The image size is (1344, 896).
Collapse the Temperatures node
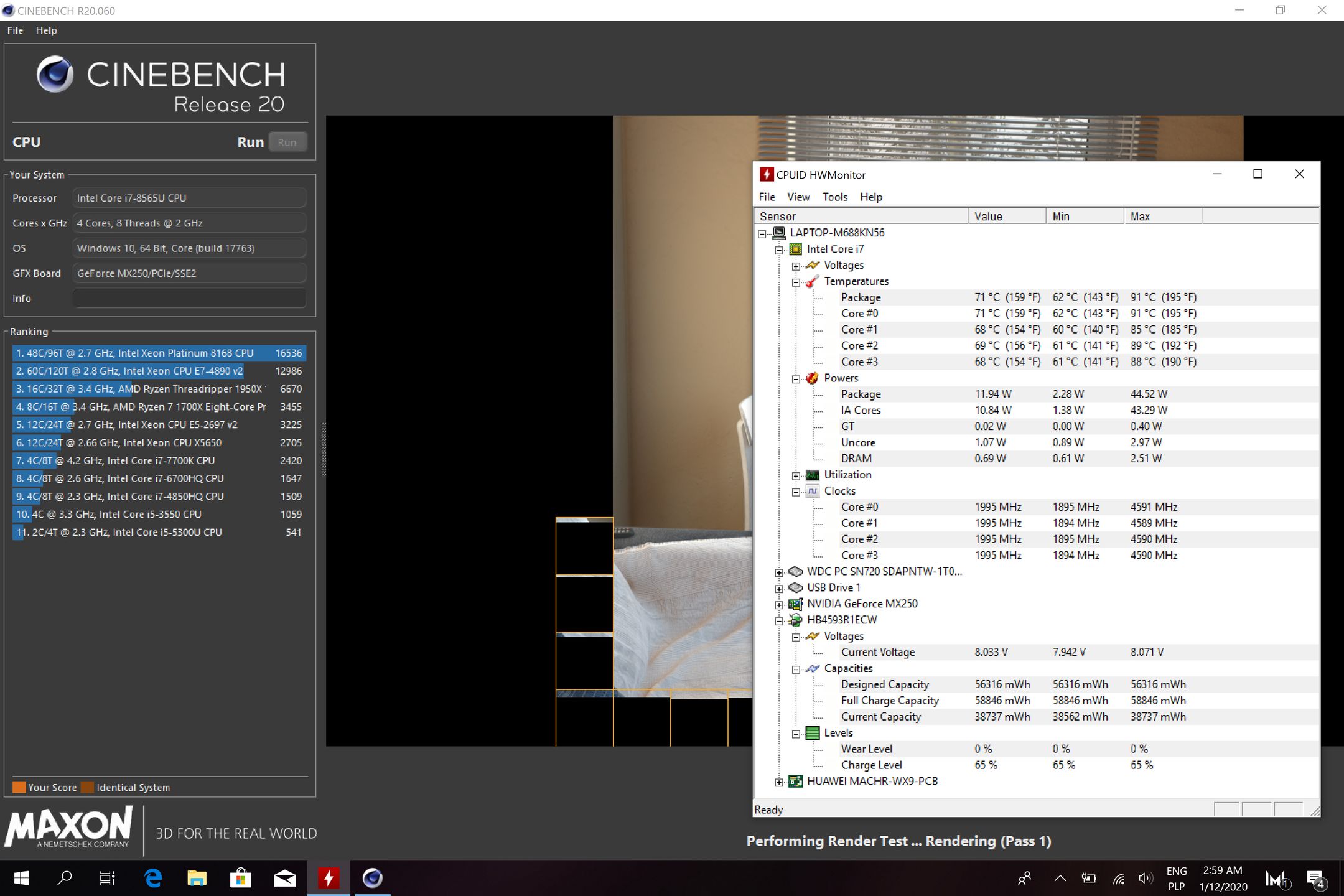(x=796, y=282)
